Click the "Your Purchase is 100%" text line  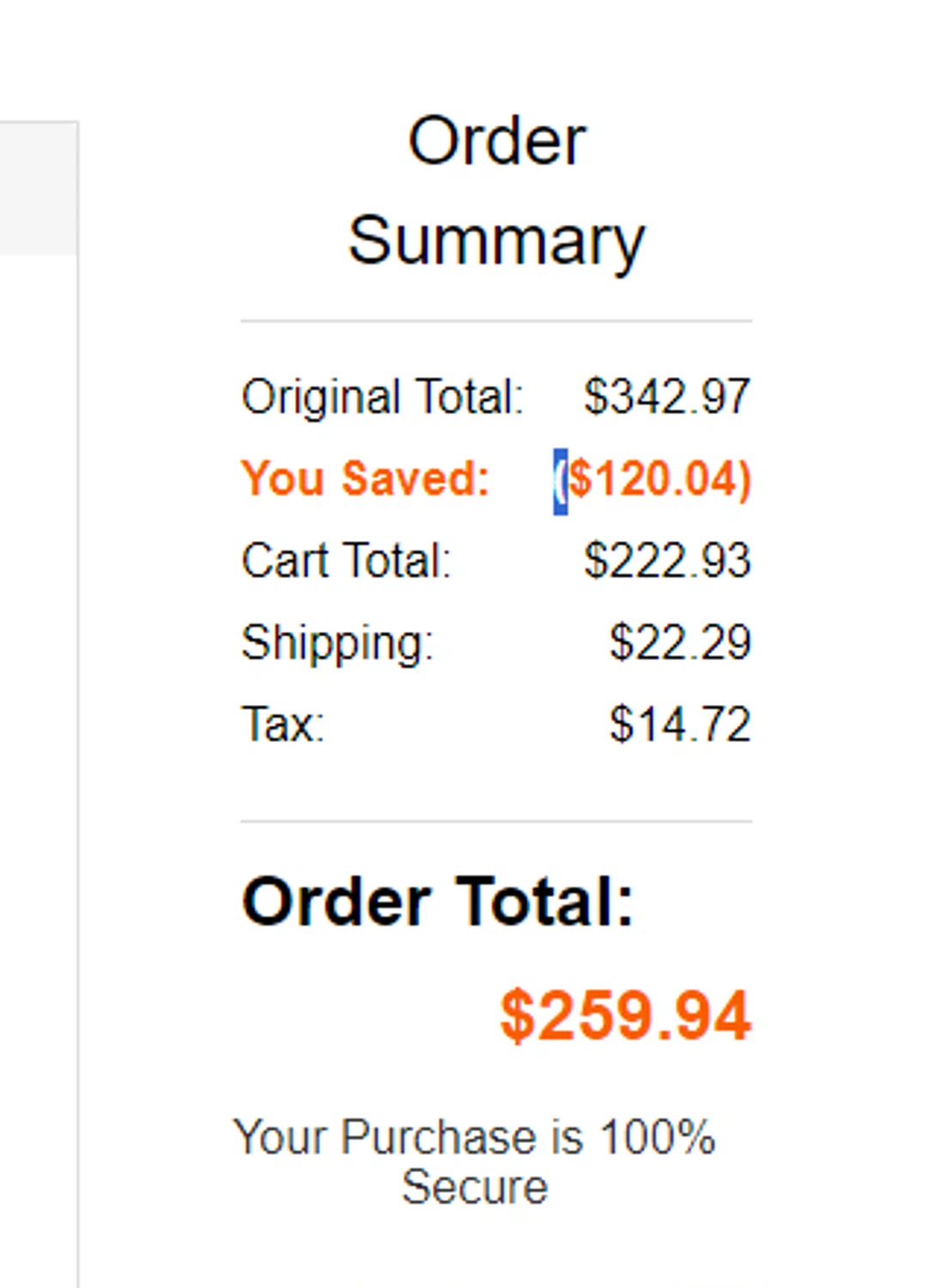point(474,1137)
